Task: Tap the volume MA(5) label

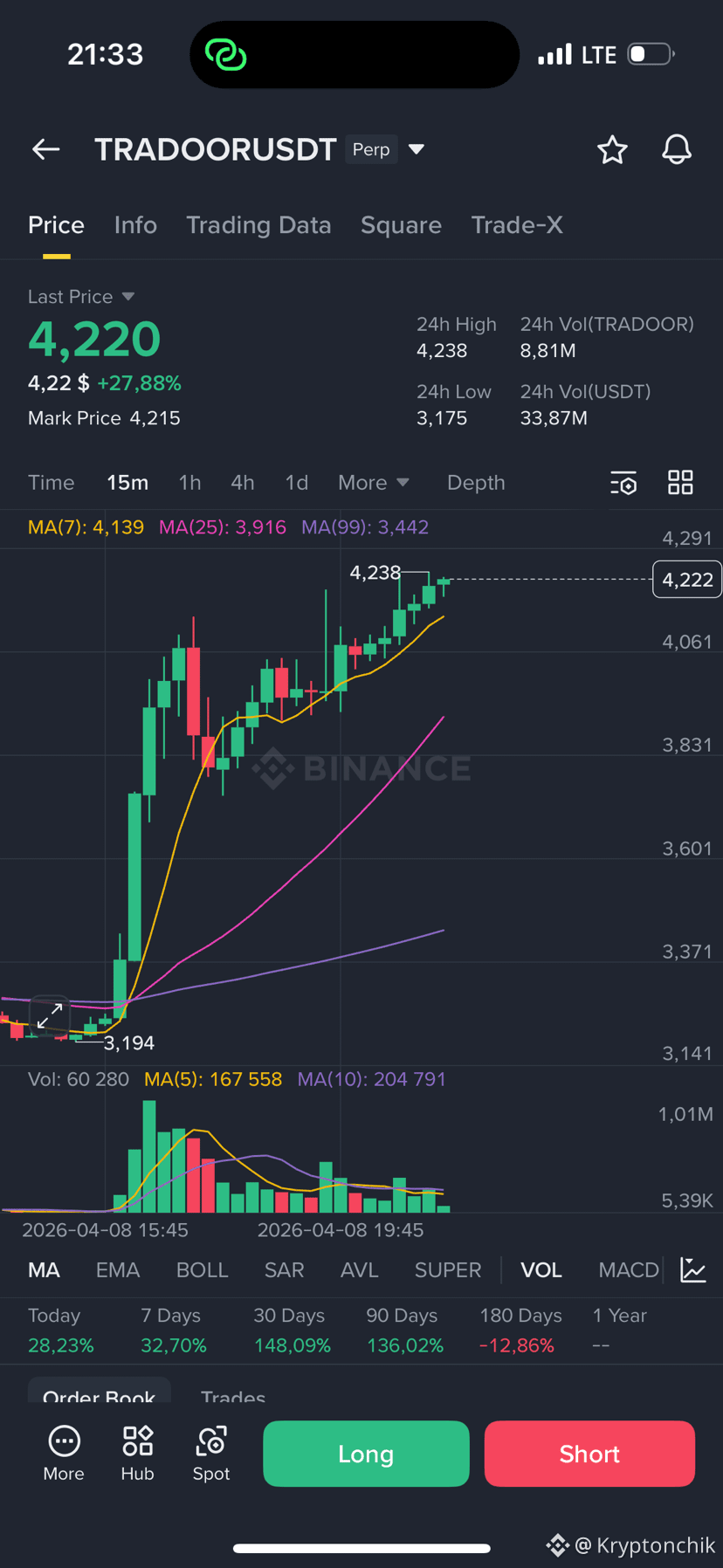Action: [x=213, y=1079]
